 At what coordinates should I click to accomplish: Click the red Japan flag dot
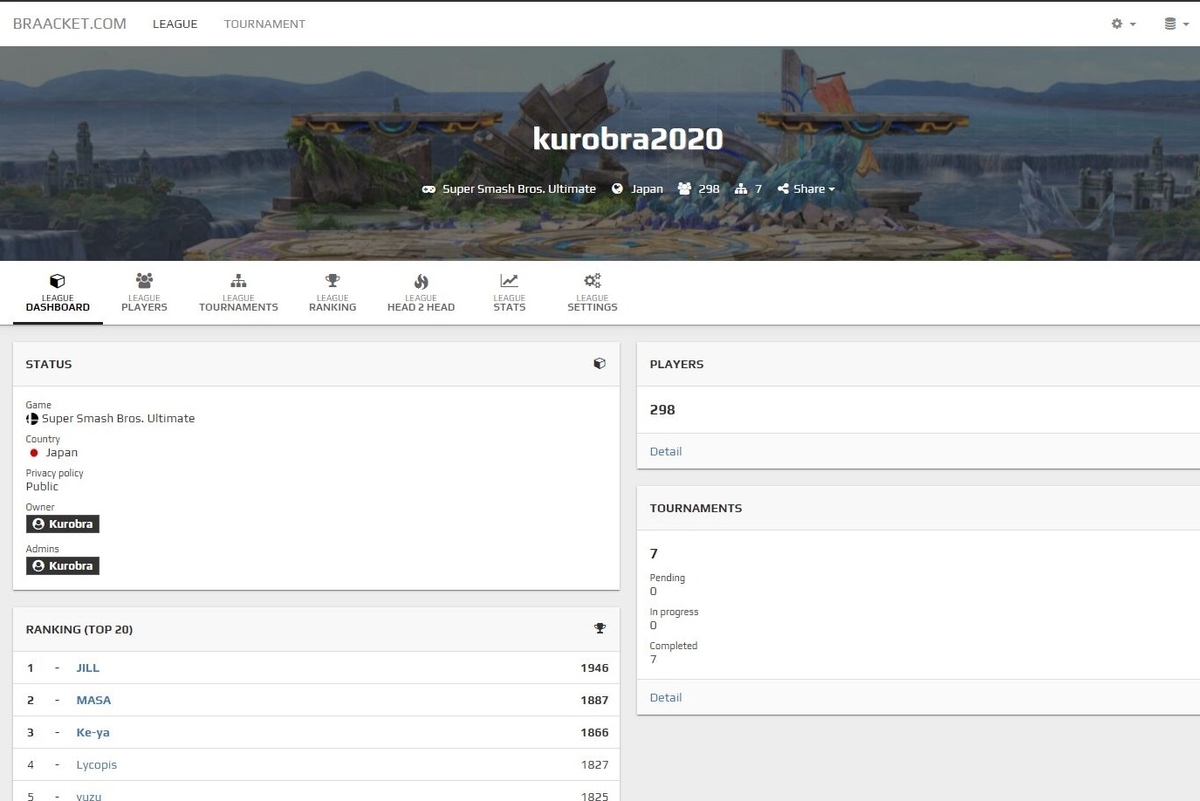coord(33,453)
